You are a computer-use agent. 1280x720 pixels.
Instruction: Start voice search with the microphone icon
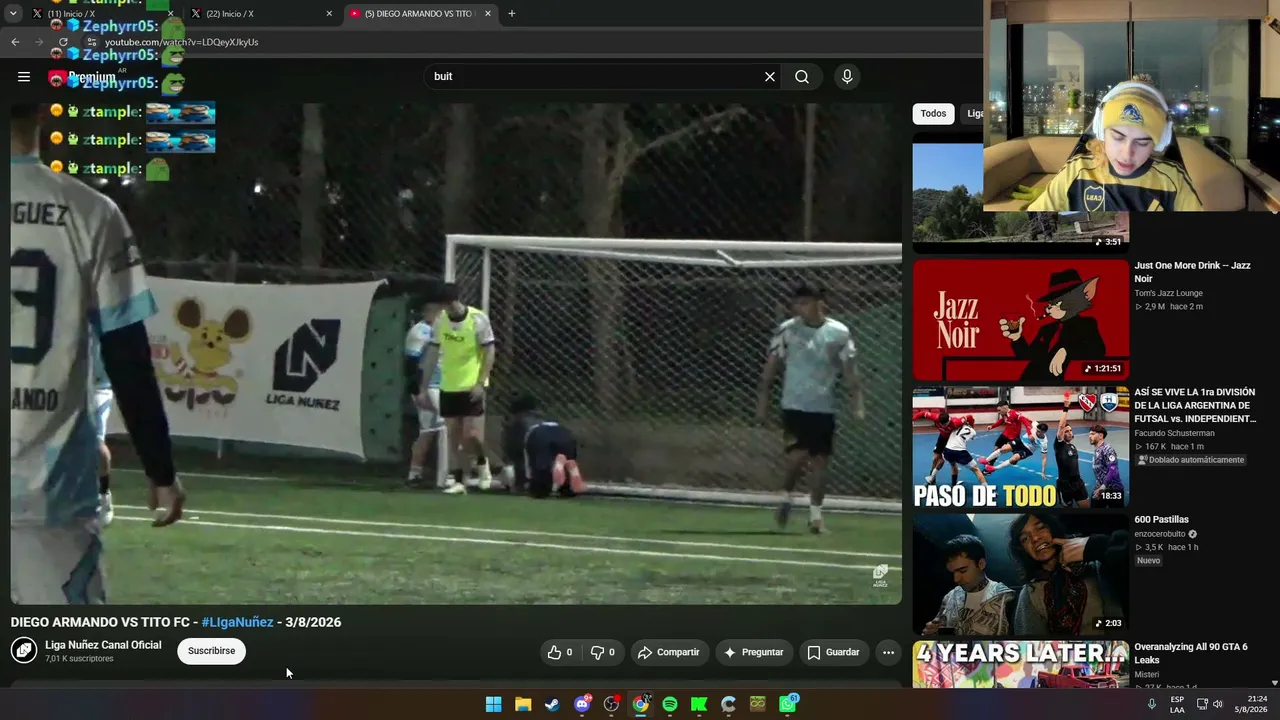coord(847,77)
